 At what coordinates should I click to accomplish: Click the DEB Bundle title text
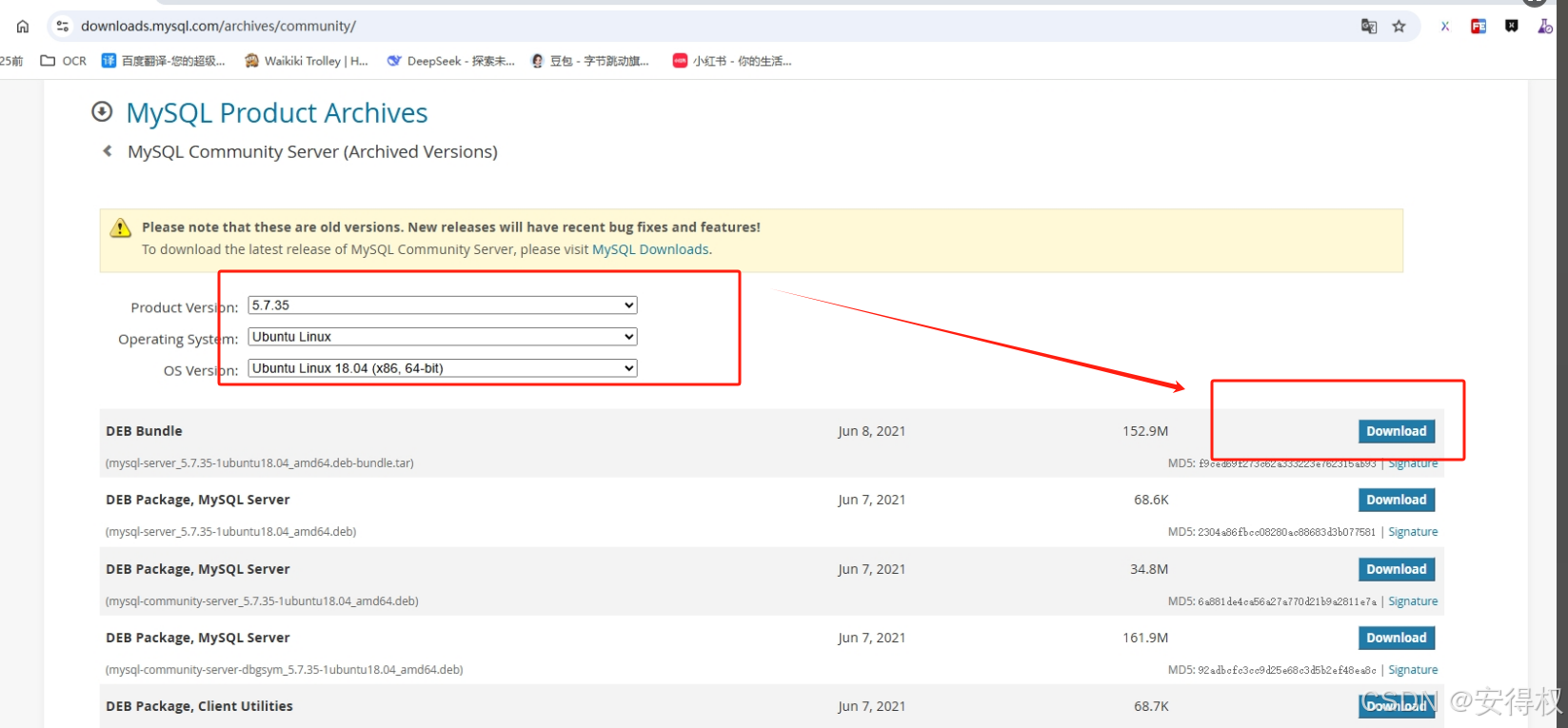144,431
